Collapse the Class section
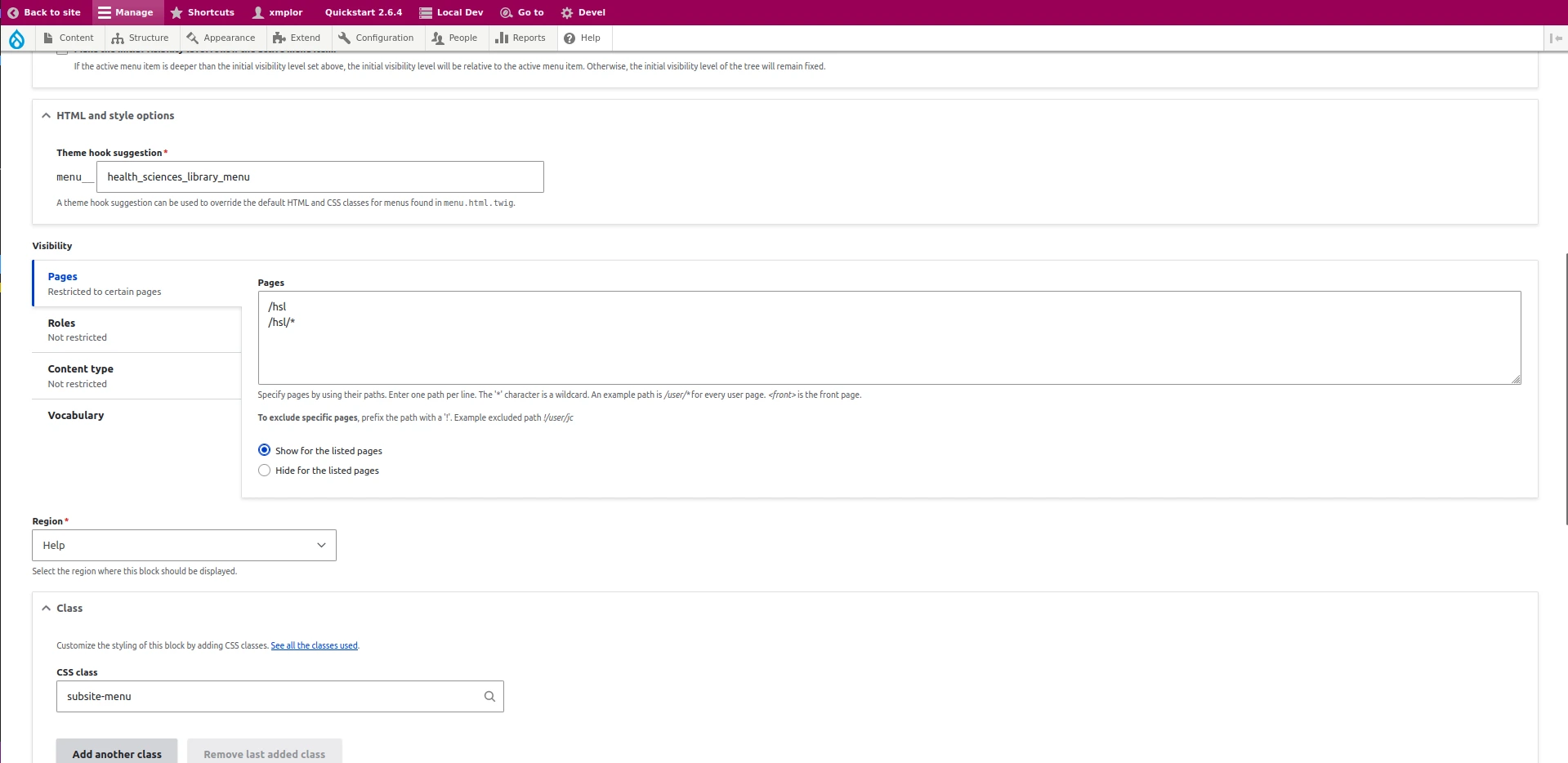1568x763 pixels. [x=62, y=608]
